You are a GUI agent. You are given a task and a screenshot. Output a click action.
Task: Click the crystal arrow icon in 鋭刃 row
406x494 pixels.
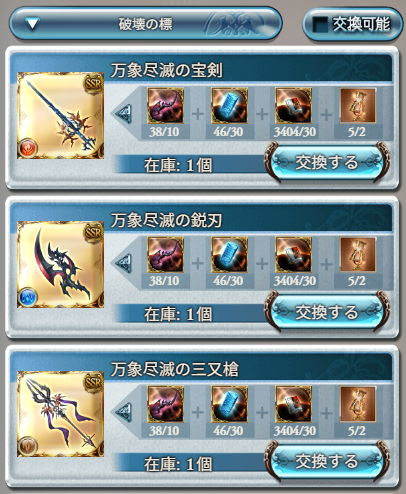(124, 263)
